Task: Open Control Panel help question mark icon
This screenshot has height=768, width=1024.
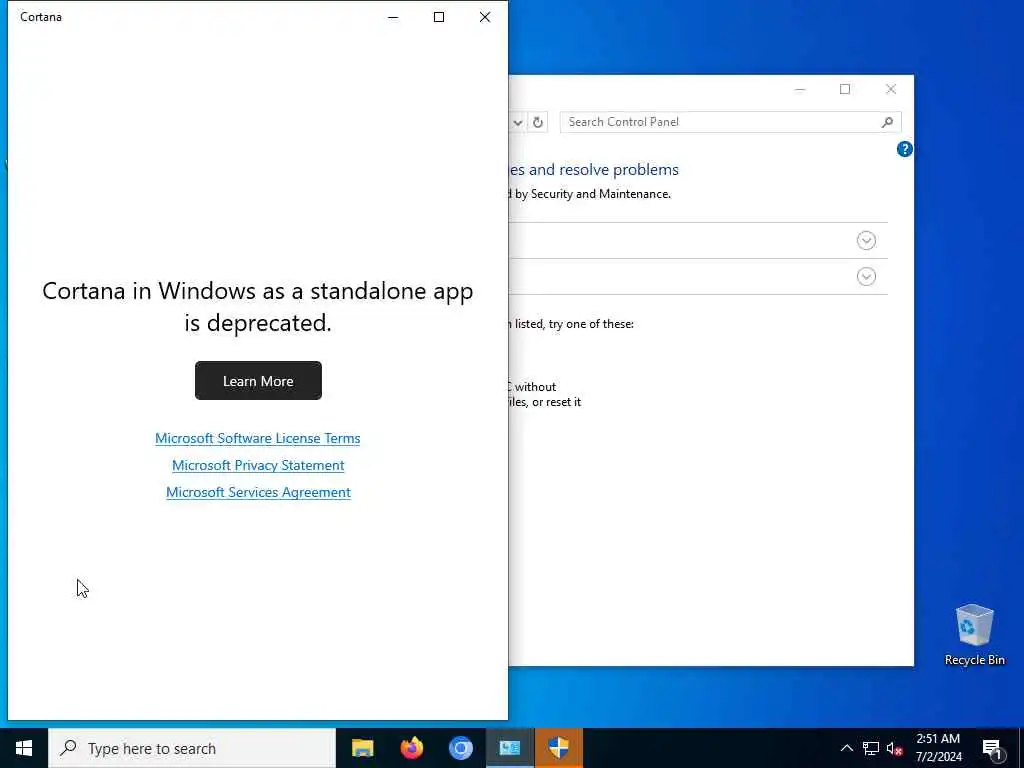Action: tap(904, 150)
